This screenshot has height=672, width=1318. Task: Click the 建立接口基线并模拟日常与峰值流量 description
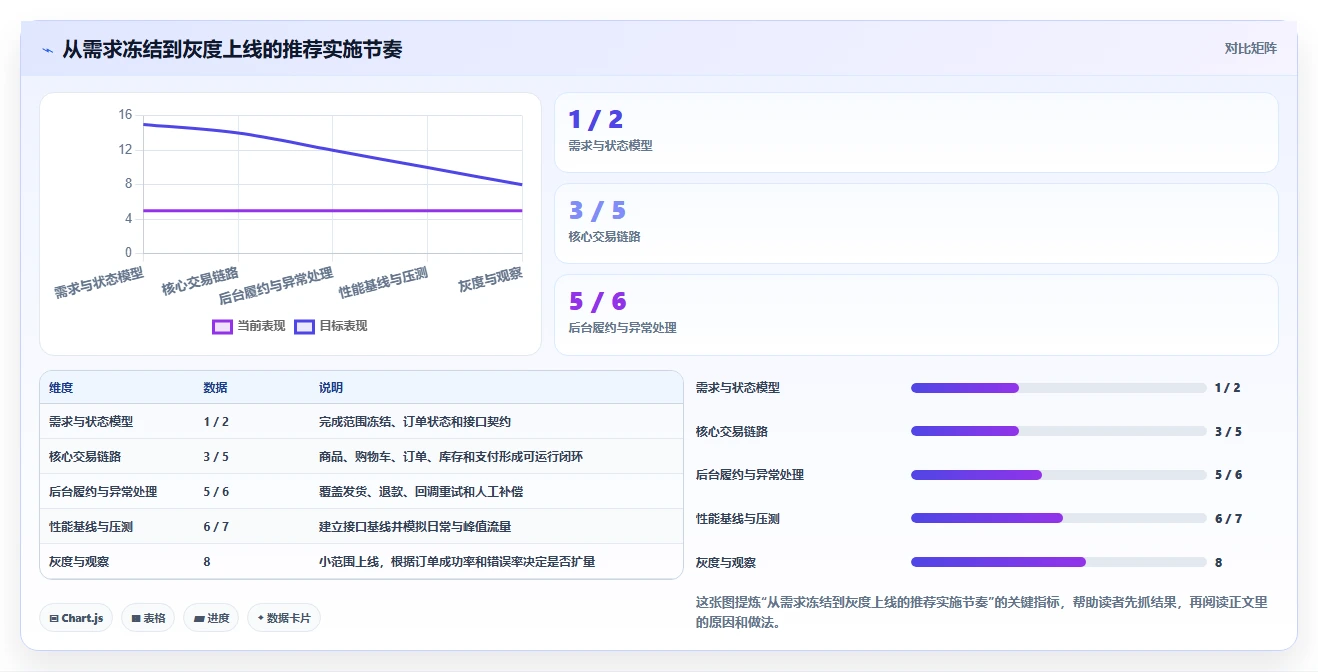415,527
